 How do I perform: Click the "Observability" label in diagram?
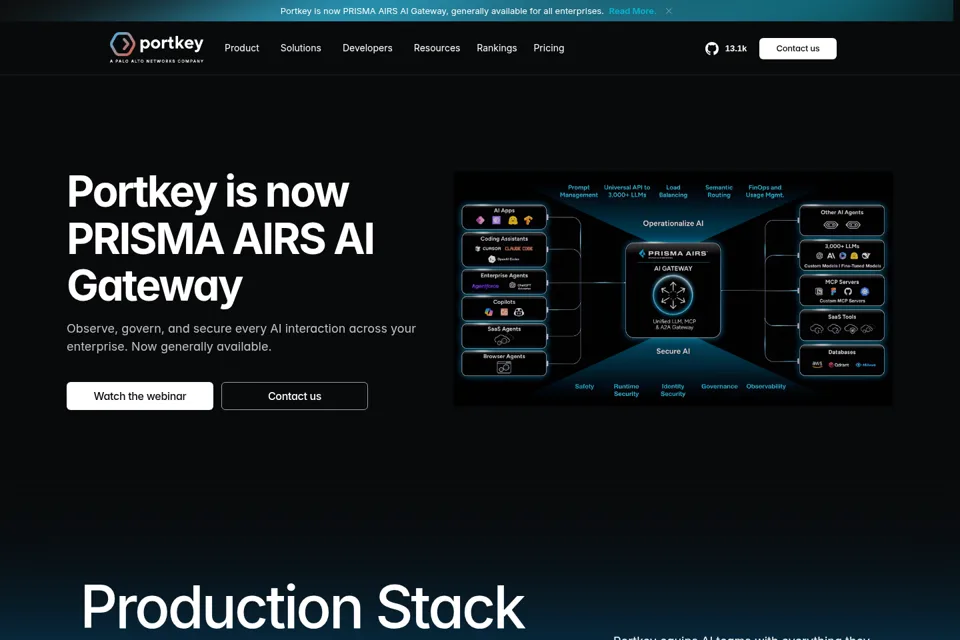coord(766,386)
